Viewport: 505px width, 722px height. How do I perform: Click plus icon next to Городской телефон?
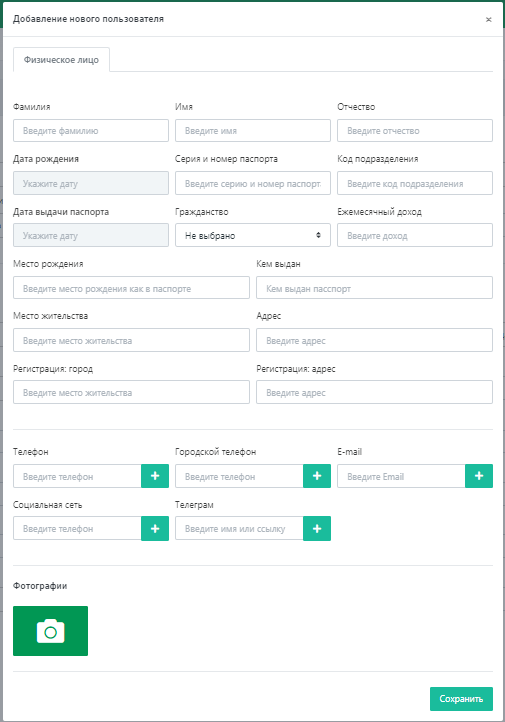click(317, 476)
